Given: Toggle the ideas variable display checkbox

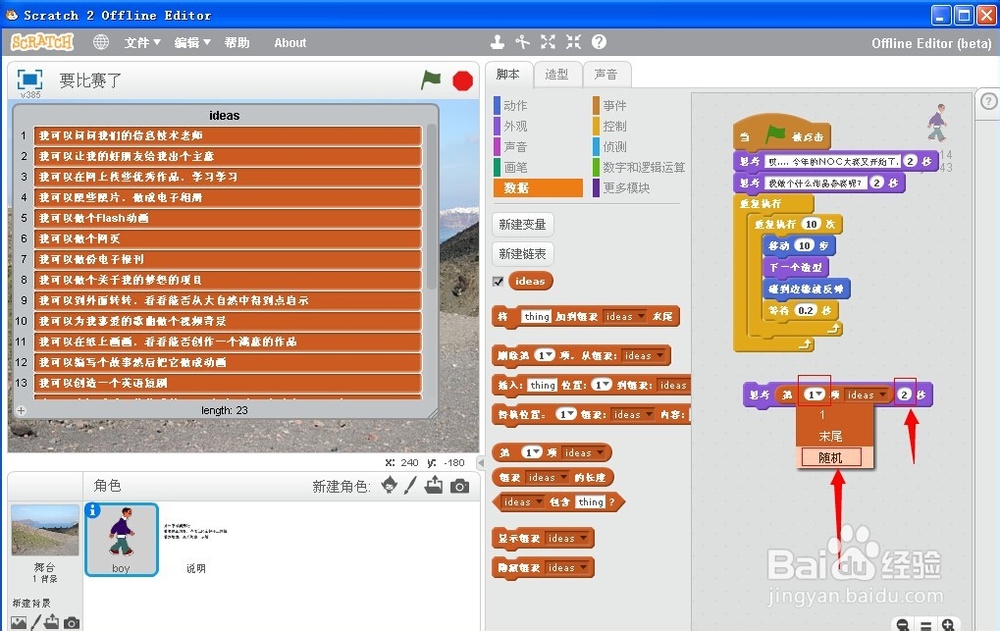Looking at the screenshot, I should coord(496,281).
